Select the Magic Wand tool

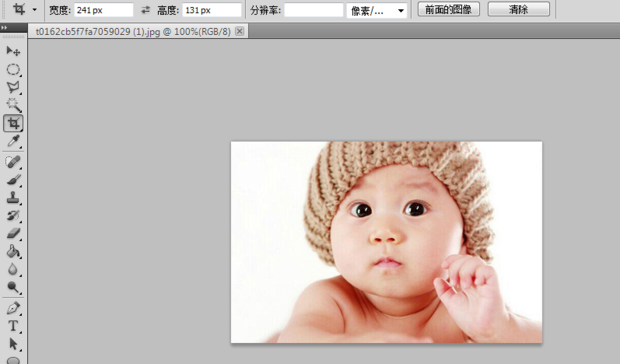[x=13, y=105]
